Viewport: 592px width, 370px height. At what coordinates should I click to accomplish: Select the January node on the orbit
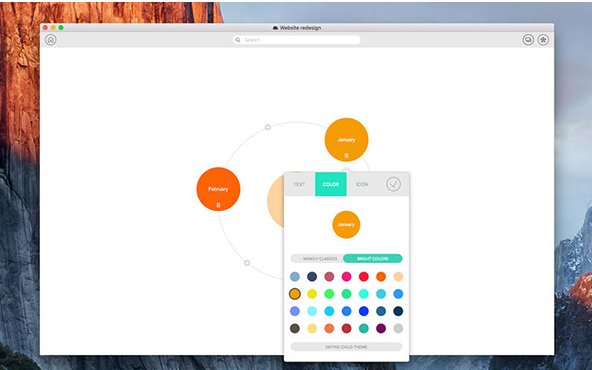coord(346,140)
